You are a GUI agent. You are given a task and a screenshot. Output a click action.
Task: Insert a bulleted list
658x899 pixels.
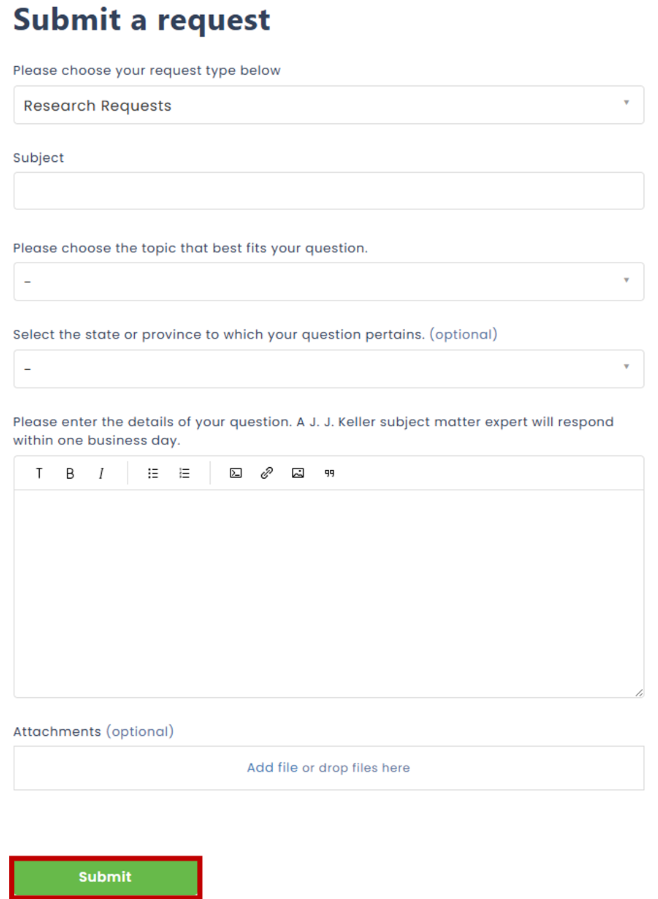[x=153, y=473]
